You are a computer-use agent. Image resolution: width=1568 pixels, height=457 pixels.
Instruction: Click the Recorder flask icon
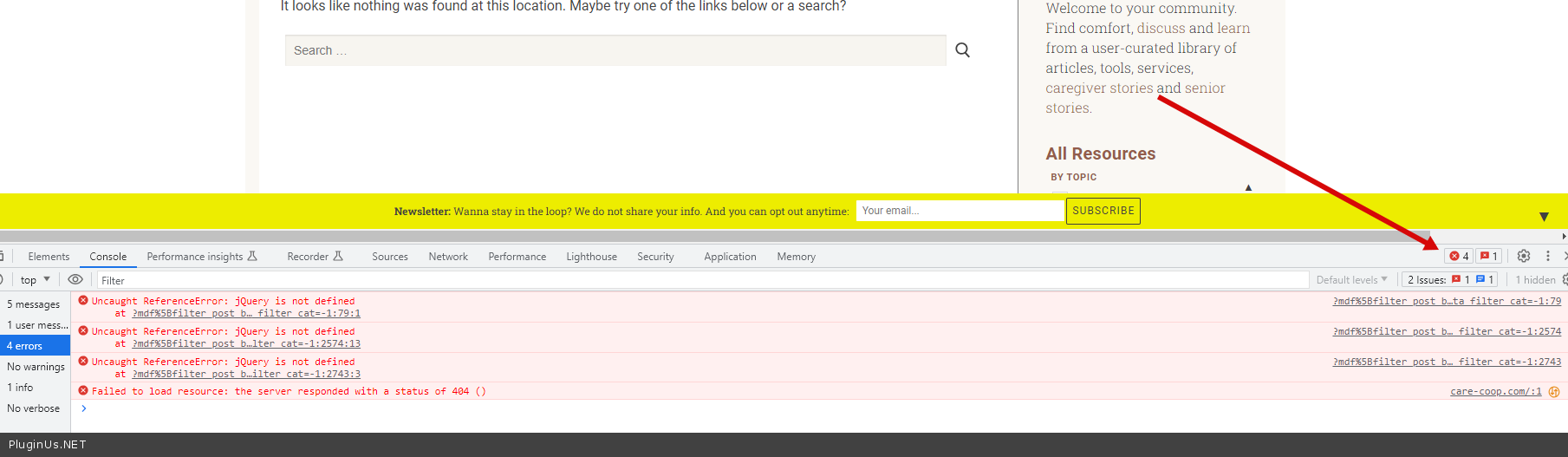pos(338,257)
